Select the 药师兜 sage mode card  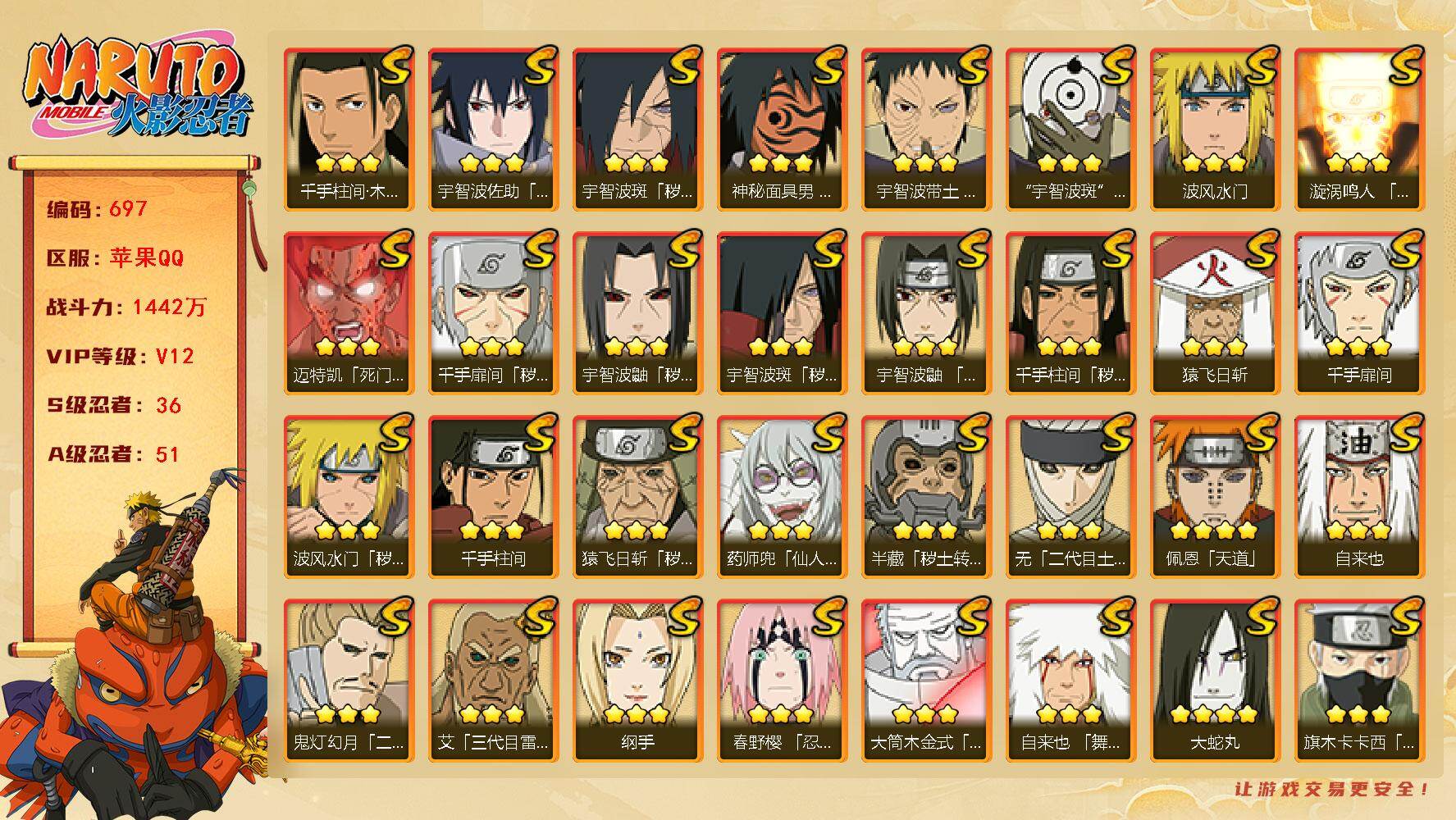782,497
